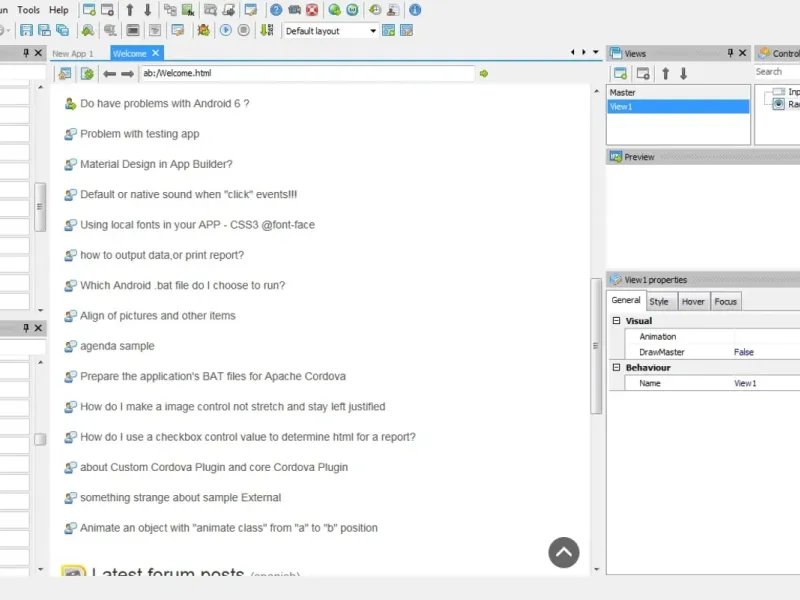Open the Default layout dropdown
The height and width of the screenshot is (600, 800).
click(373, 31)
